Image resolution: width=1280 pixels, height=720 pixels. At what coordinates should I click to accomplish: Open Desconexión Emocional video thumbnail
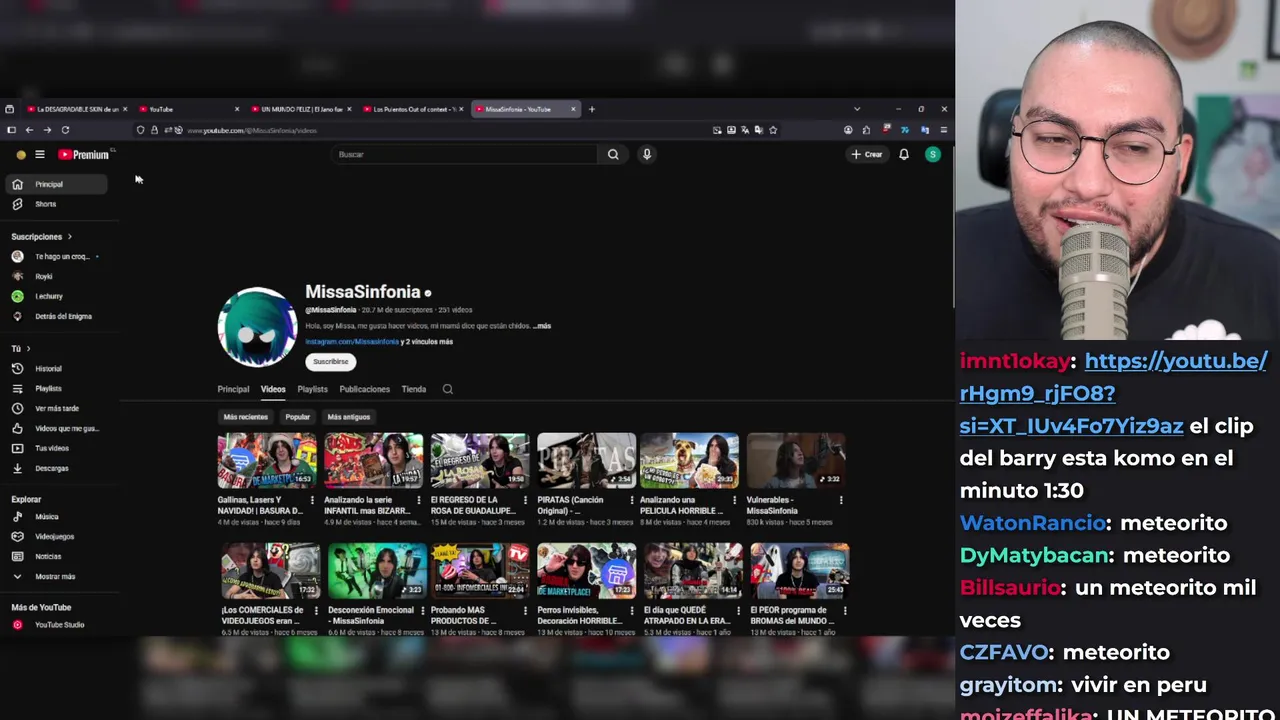(x=377, y=570)
